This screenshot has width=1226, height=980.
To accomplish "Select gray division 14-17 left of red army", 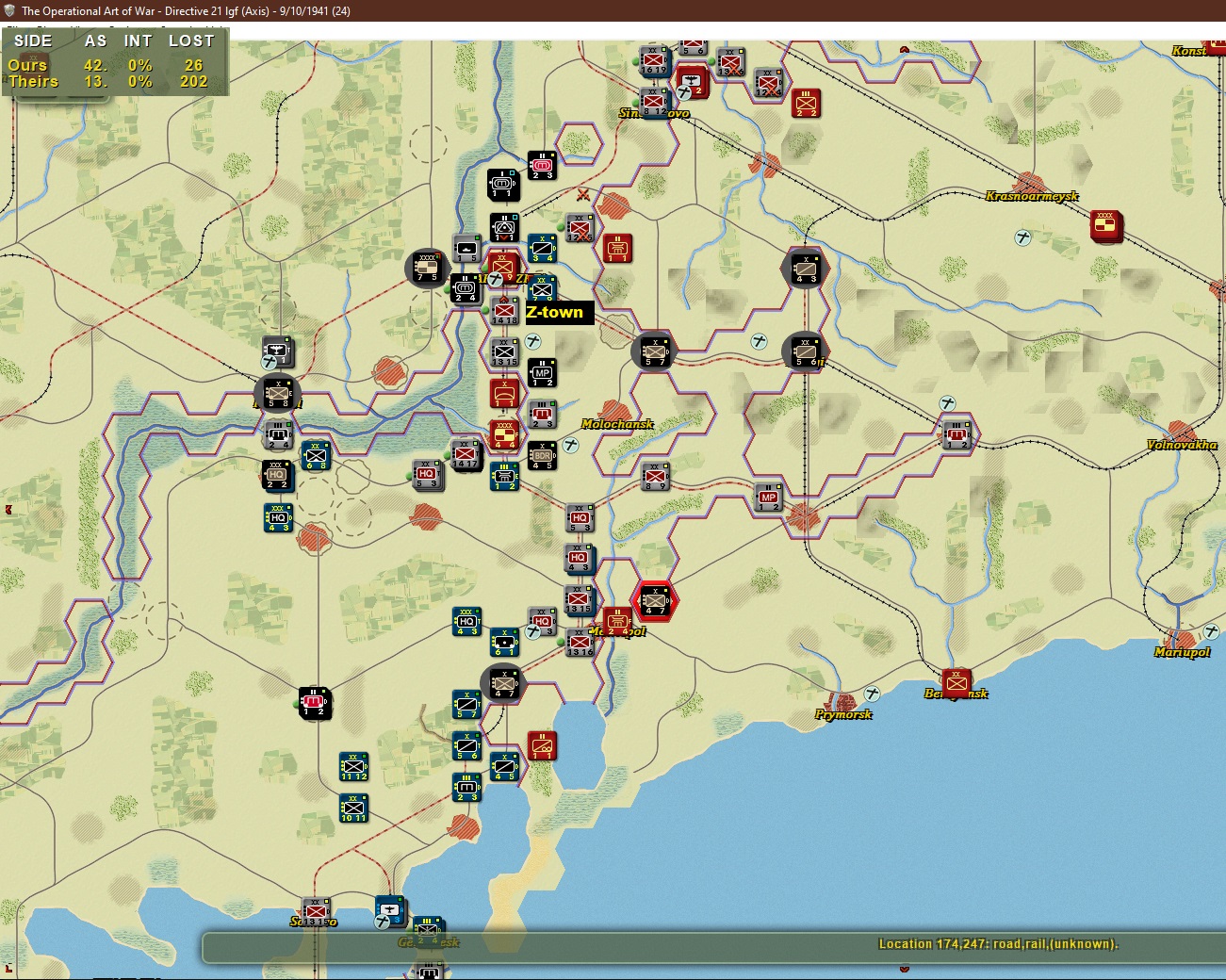I will coord(466,454).
